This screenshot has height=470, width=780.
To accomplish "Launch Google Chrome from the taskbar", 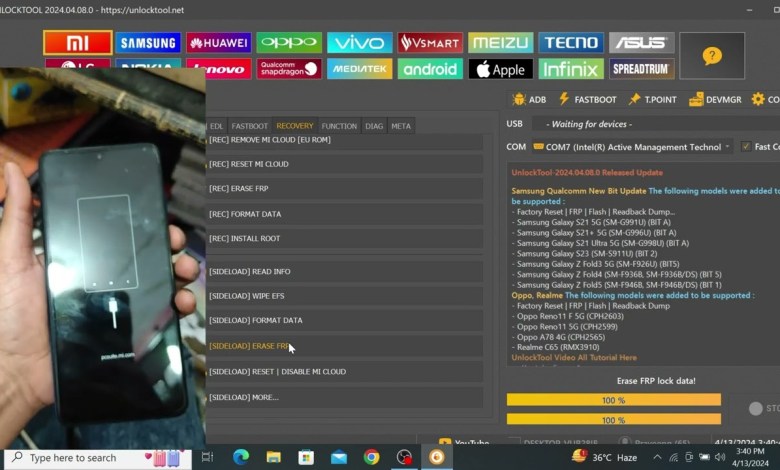I will point(372,457).
